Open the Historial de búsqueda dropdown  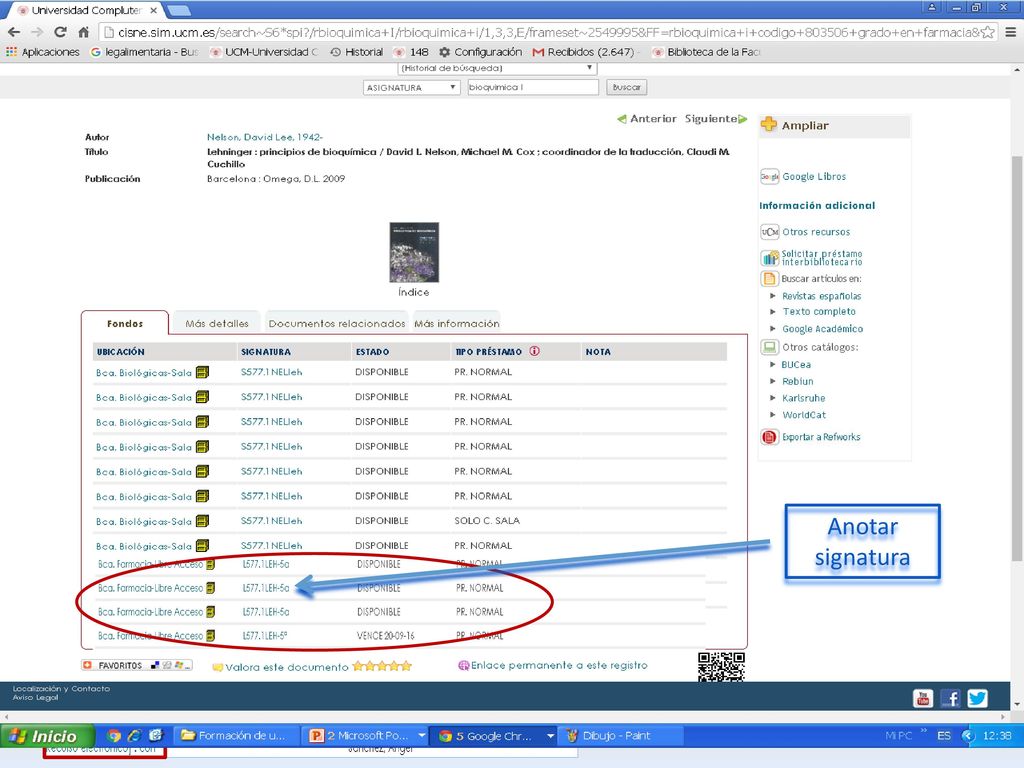pyautogui.click(x=497, y=68)
